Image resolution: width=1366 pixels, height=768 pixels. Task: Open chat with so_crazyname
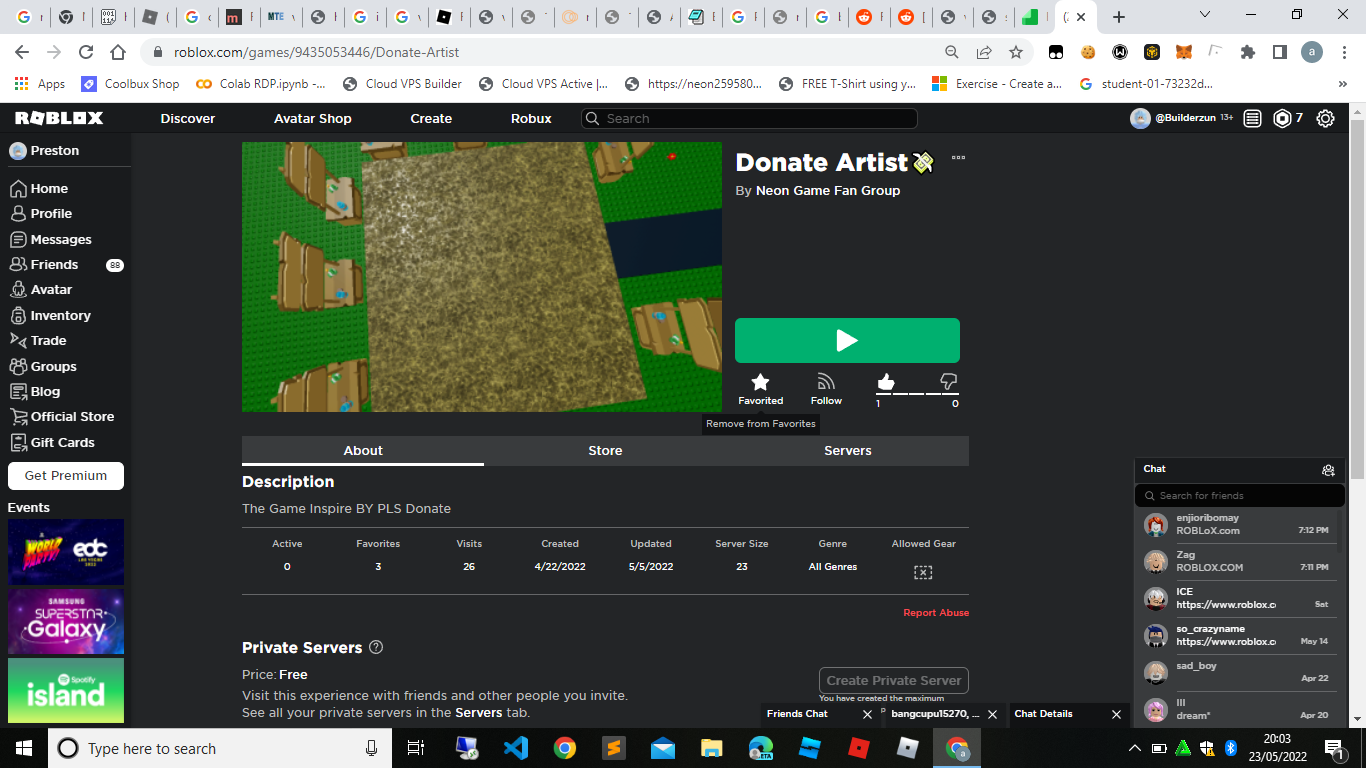point(1236,636)
